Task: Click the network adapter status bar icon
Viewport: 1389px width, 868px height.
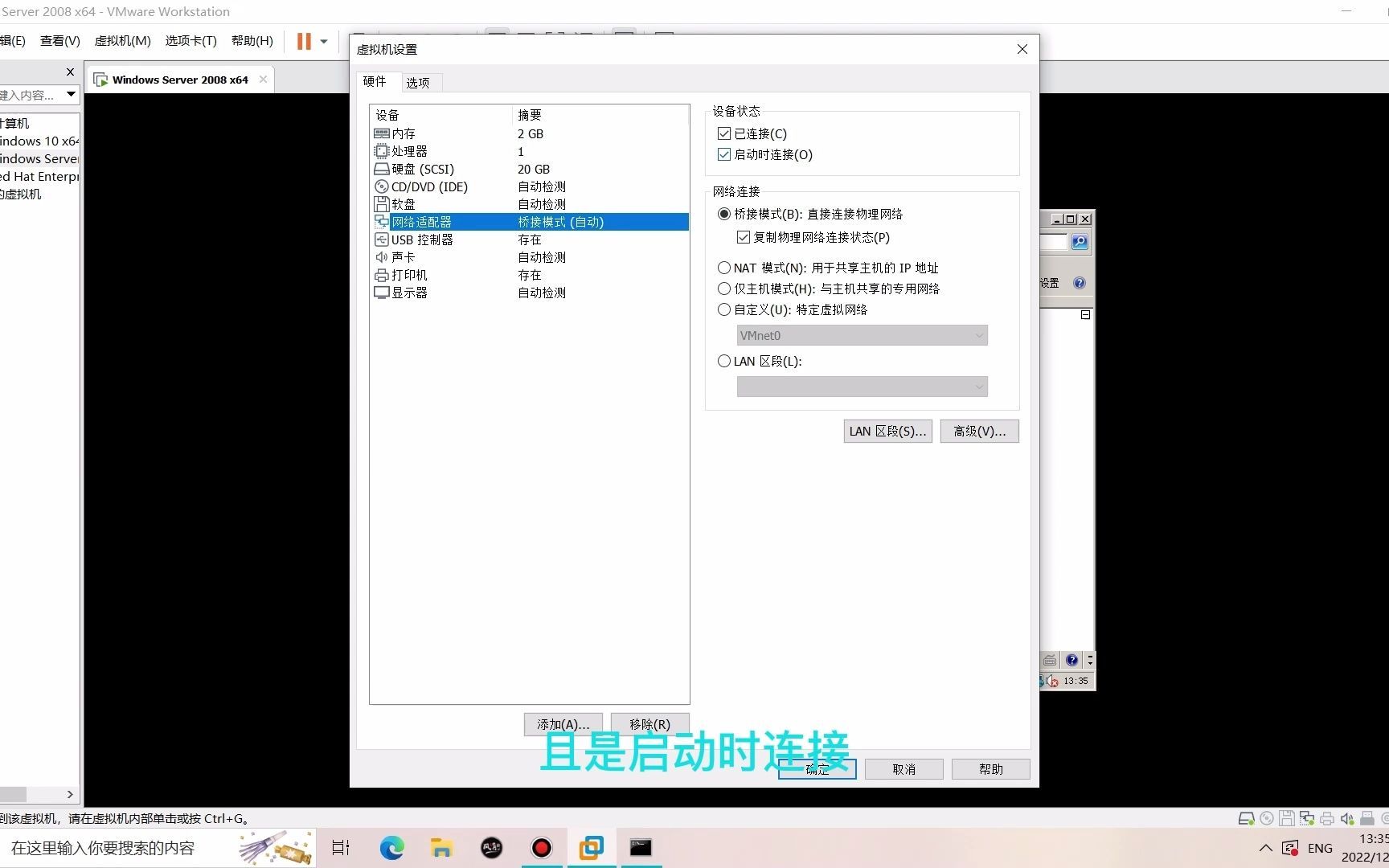Action: coord(1307,818)
